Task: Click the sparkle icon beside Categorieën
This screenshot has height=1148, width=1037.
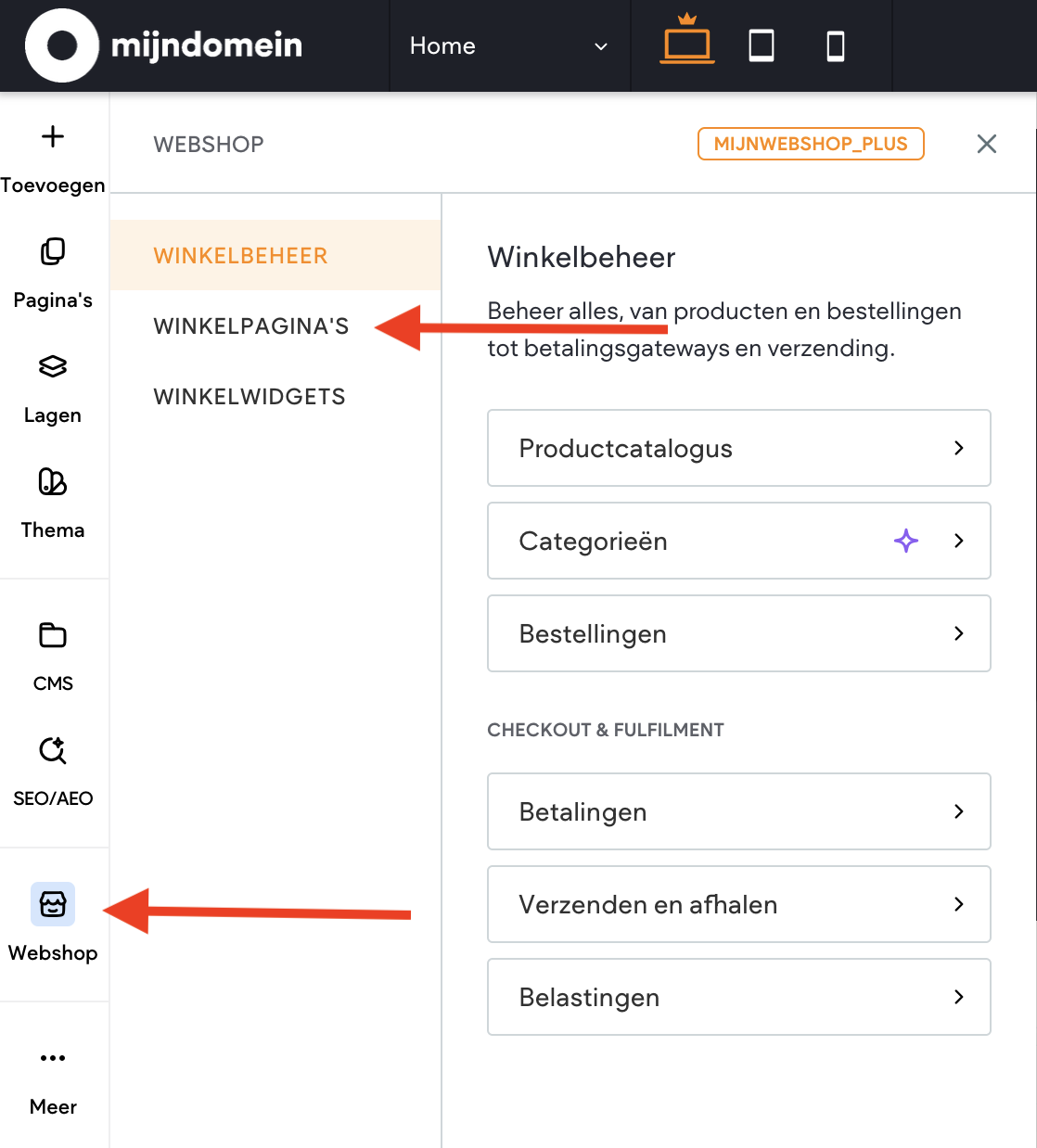Action: coord(906,541)
